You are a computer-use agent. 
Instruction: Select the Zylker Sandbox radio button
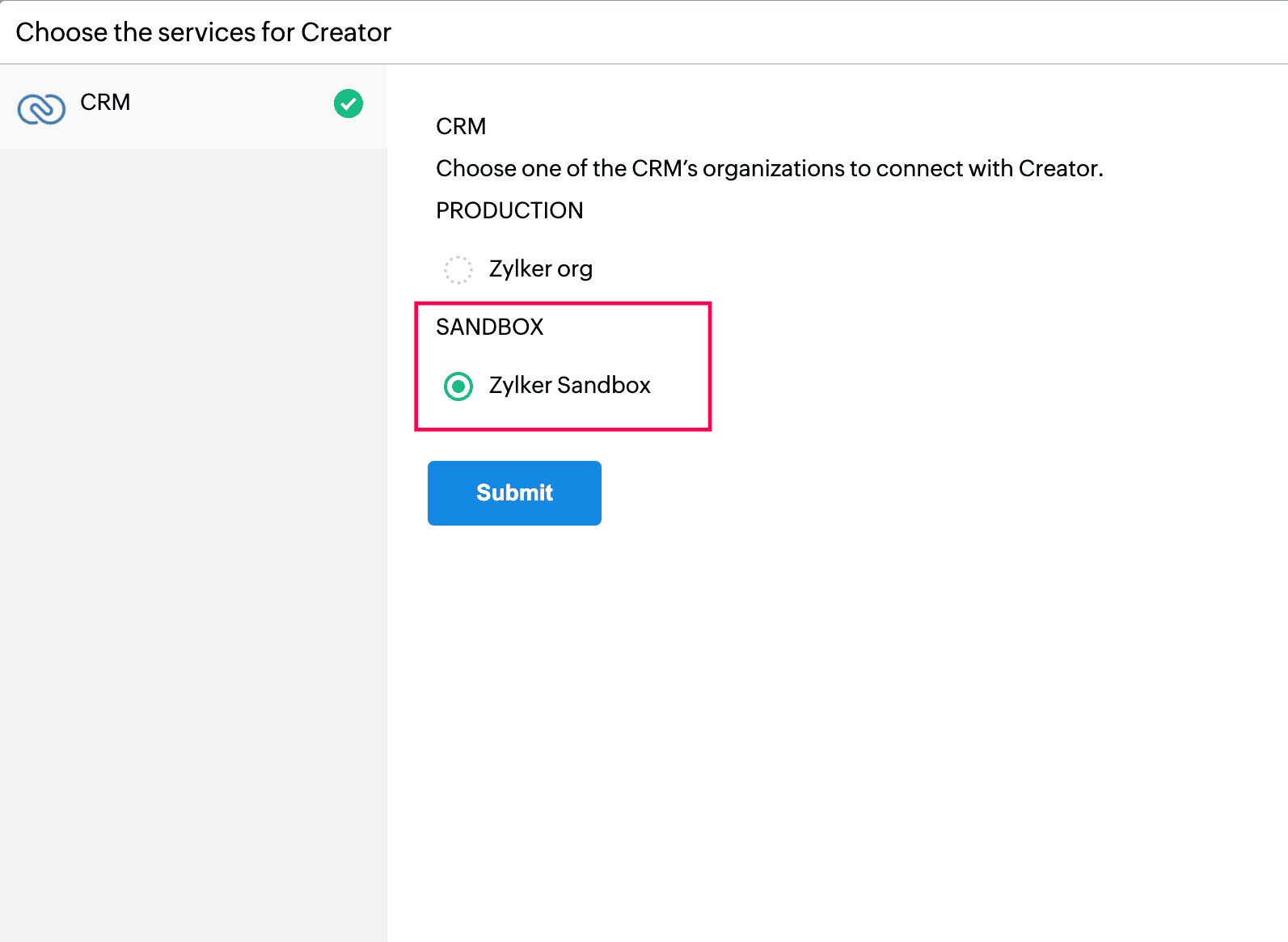[458, 387]
